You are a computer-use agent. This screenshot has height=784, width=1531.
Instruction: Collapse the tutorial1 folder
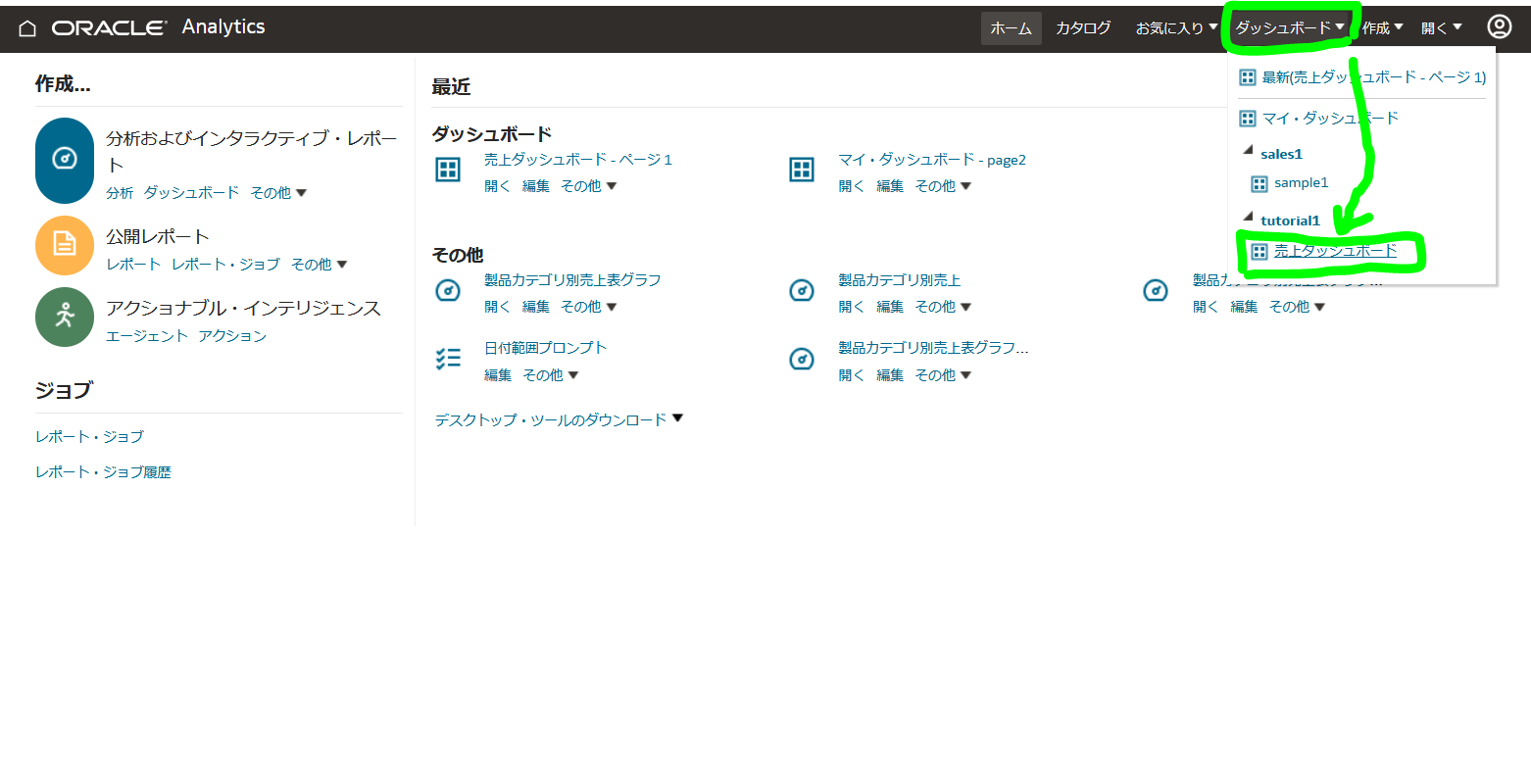[1248, 218]
